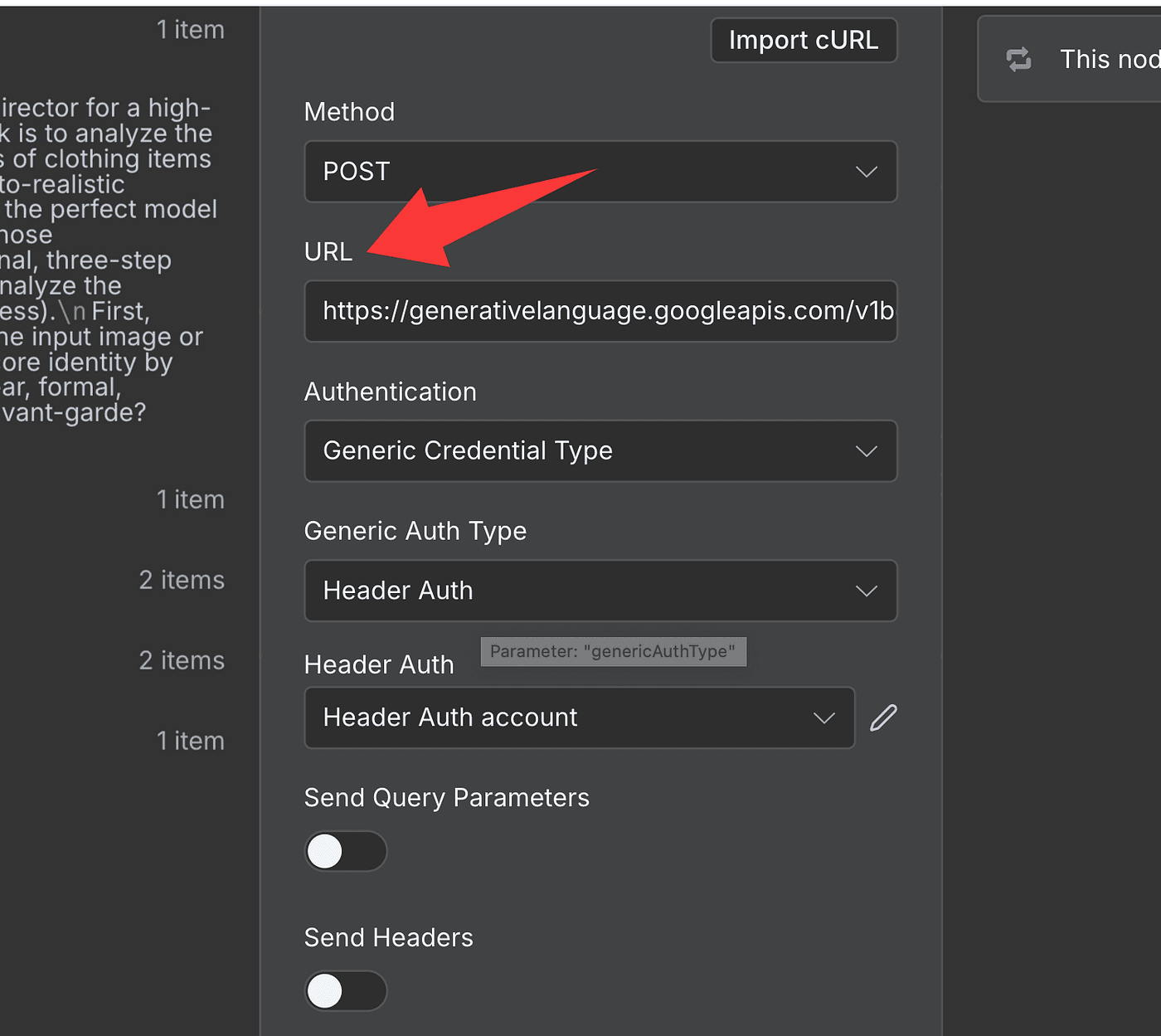
Task: Click the URL label above the address field
Action: (328, 251)
